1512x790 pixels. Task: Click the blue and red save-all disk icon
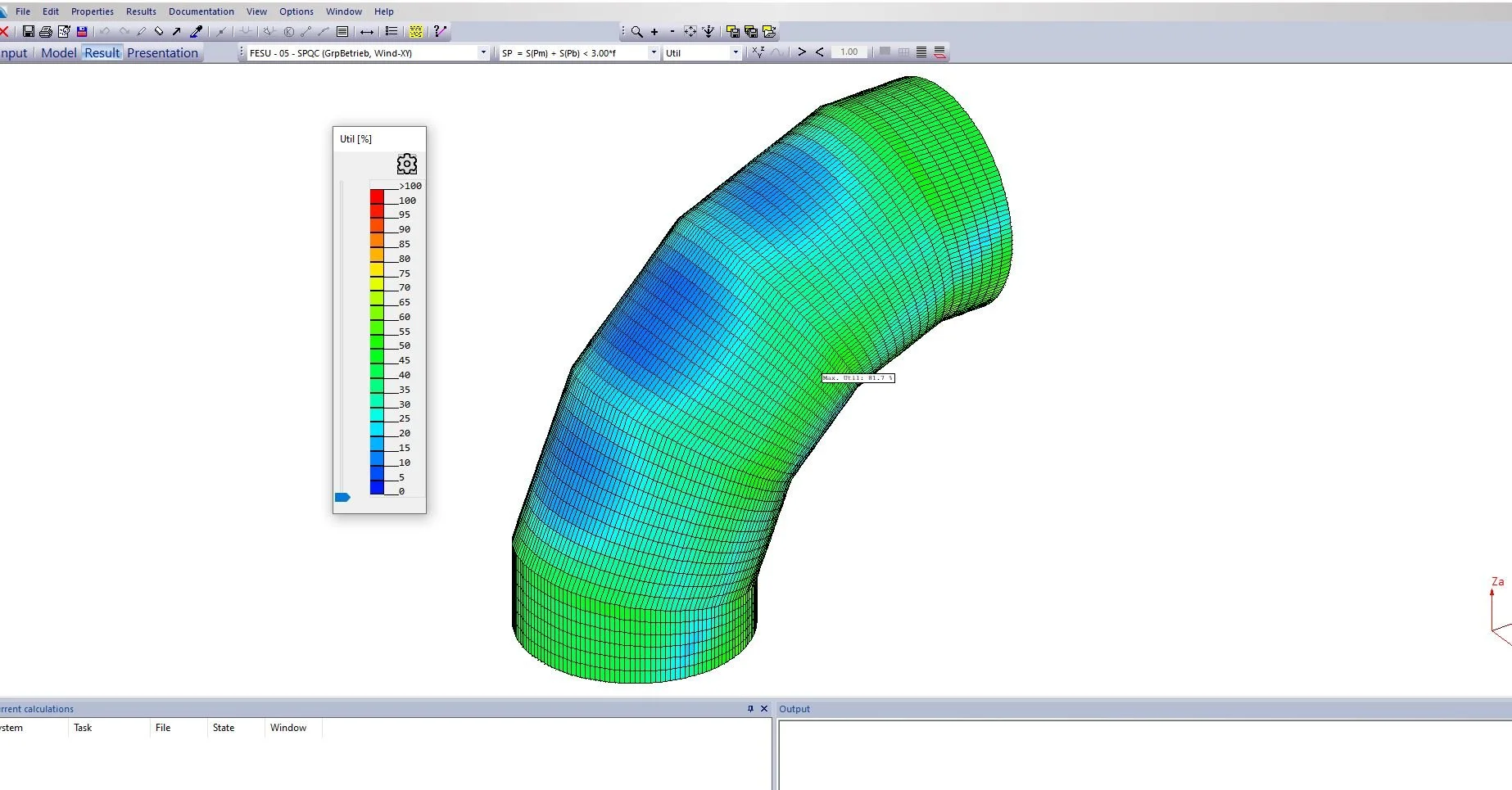(x=82, y=32)
